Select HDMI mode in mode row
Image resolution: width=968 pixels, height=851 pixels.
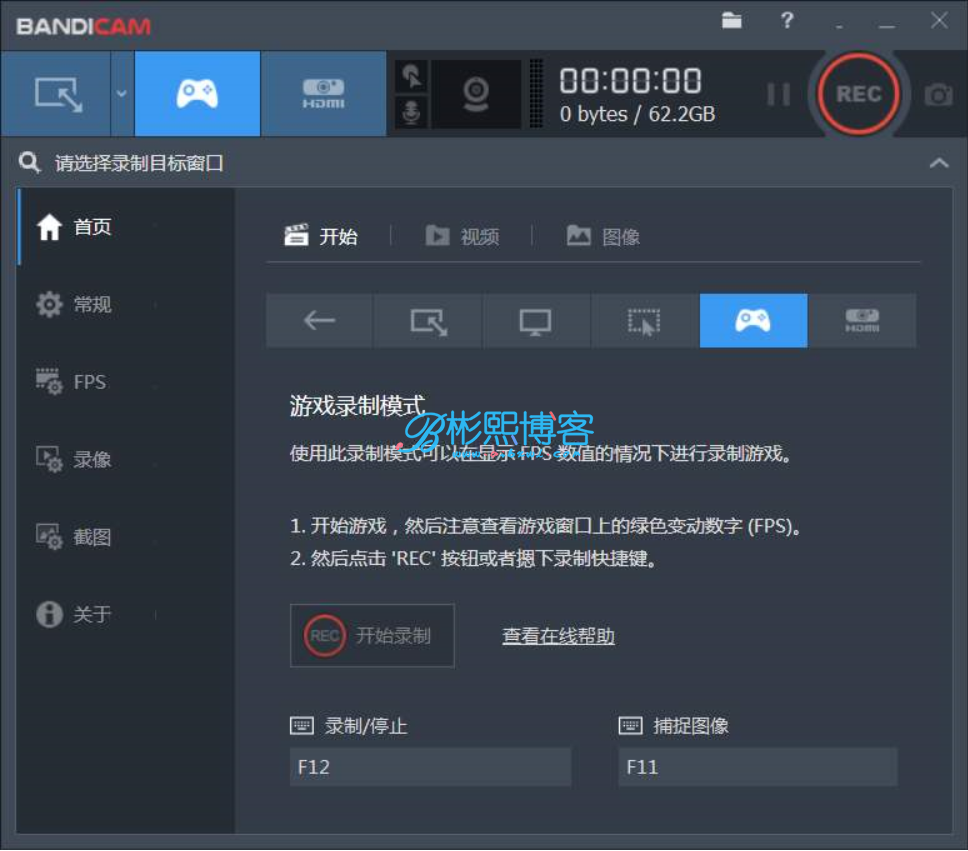(x=862, y=321)
